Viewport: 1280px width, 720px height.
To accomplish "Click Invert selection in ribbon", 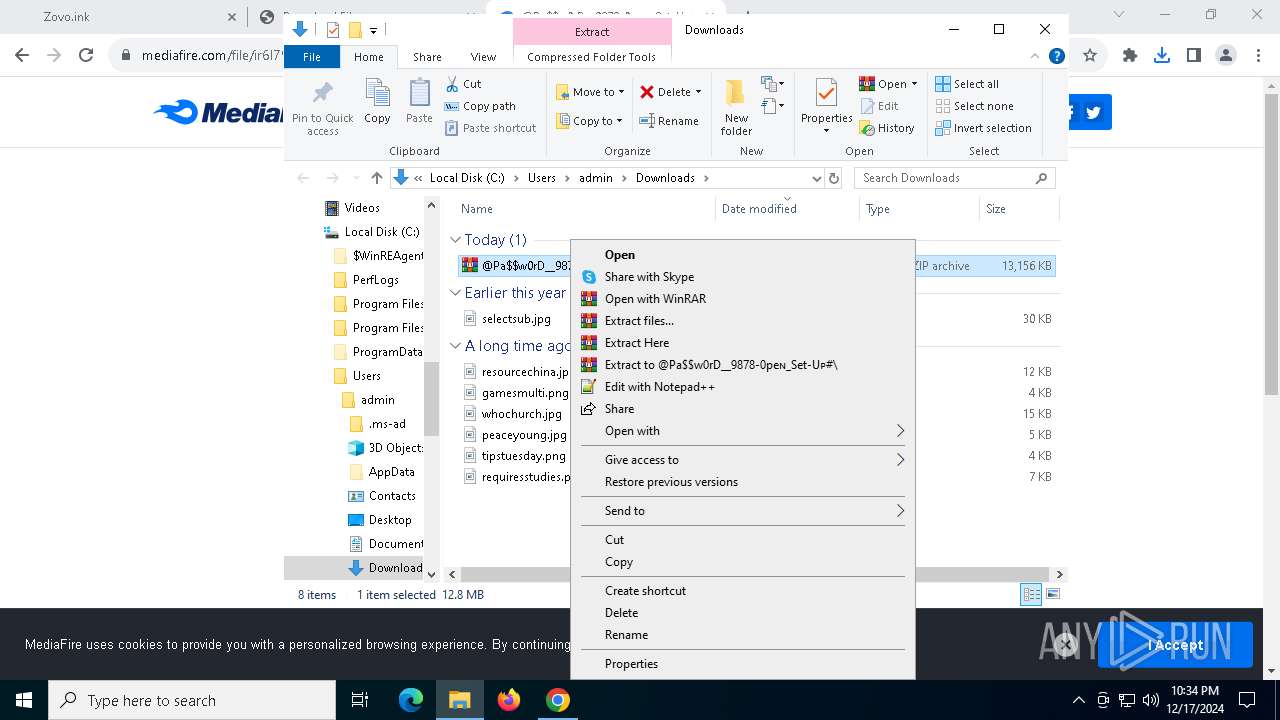I will (983, 128).
